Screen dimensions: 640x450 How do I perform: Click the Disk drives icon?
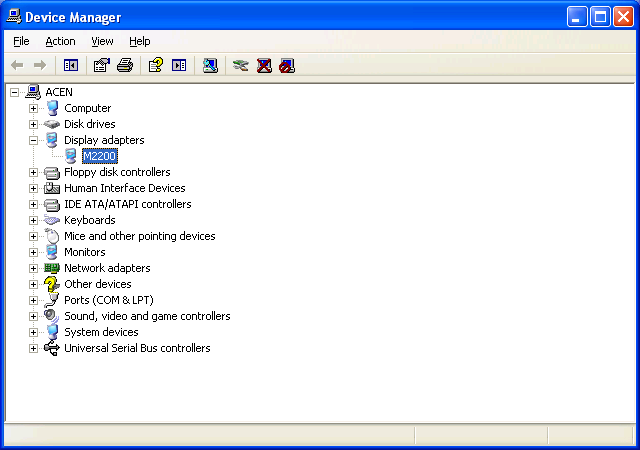point(52,124)
